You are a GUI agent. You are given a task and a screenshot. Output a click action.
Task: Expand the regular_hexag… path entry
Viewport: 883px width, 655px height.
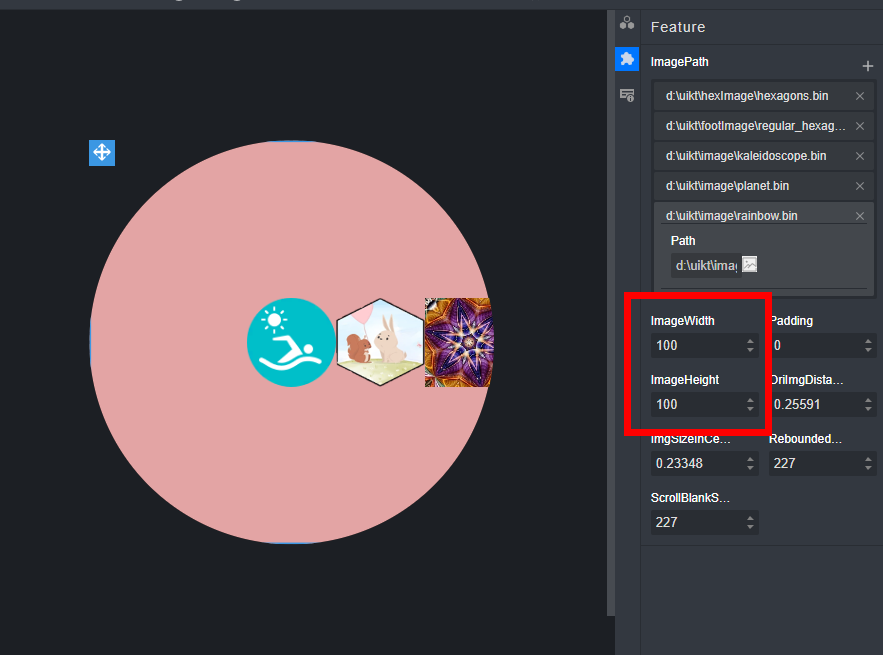755,126
